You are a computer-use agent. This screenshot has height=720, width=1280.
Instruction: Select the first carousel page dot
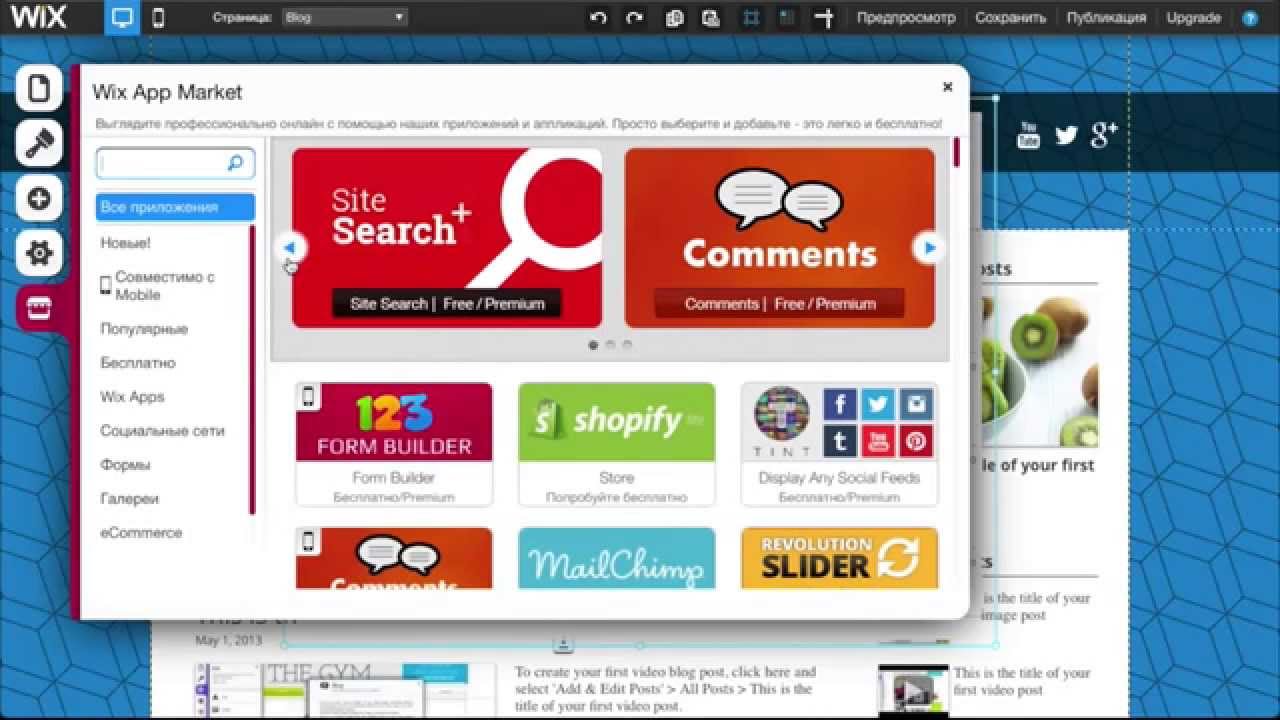point(593,345)
